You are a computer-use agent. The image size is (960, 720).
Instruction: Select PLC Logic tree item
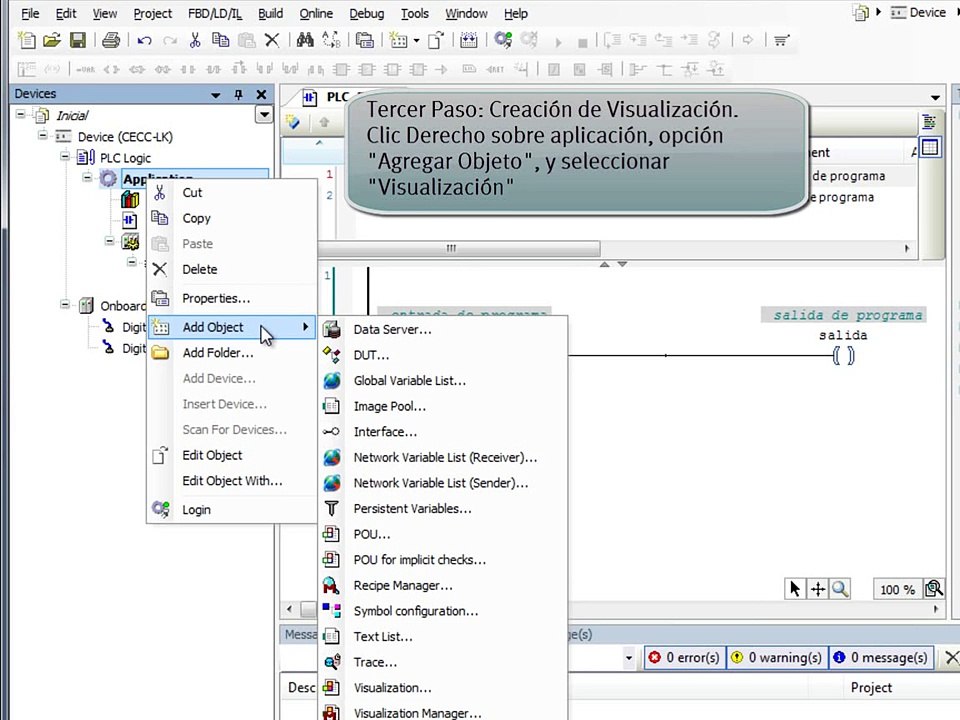[126, 157]
